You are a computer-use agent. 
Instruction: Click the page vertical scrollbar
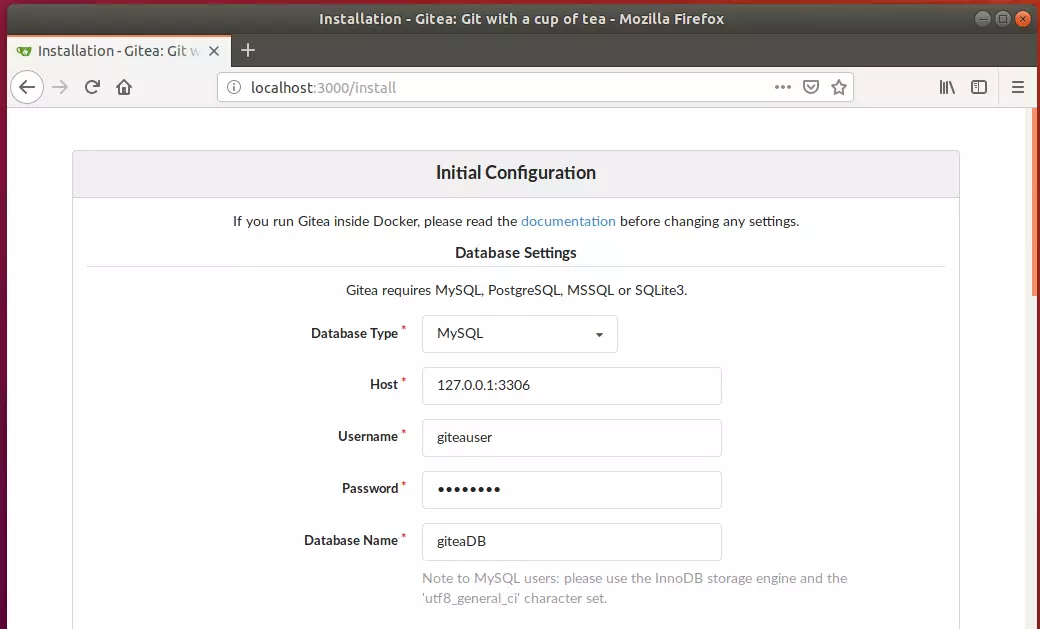pos(1035,202)
